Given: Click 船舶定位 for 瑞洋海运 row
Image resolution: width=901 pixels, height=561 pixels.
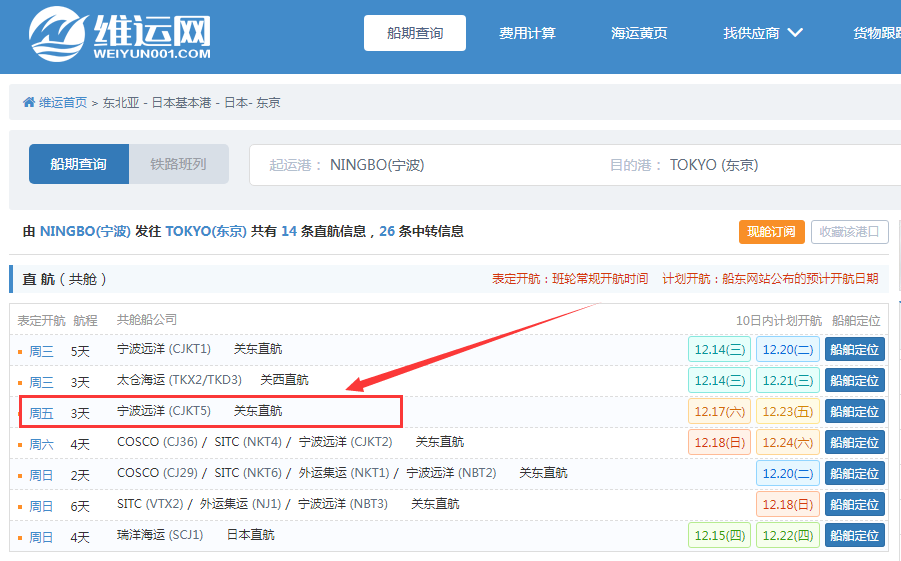Looking at the screenshot, I should click(854, 535).
